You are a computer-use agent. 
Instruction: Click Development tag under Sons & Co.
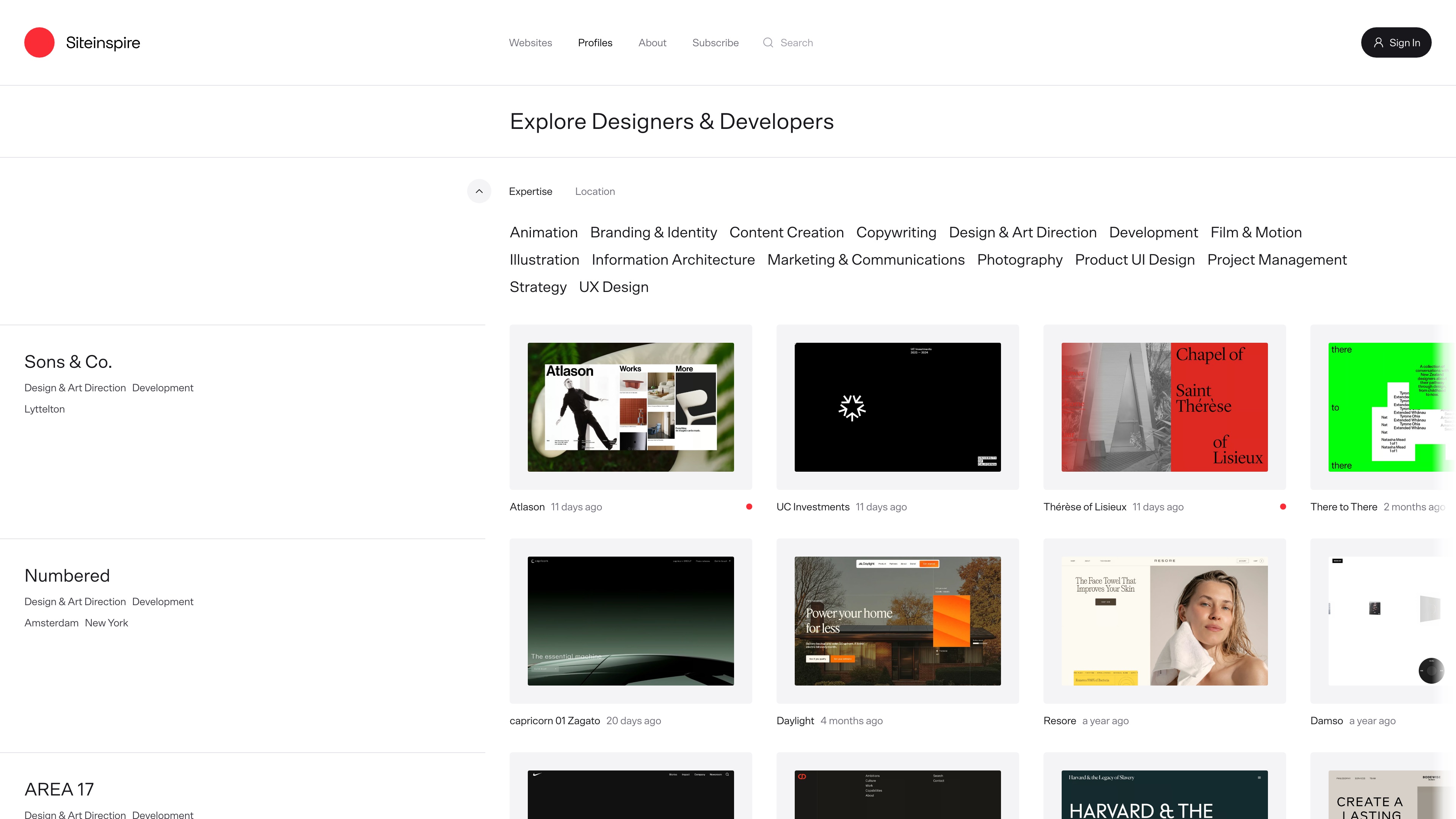pos(163,388)
